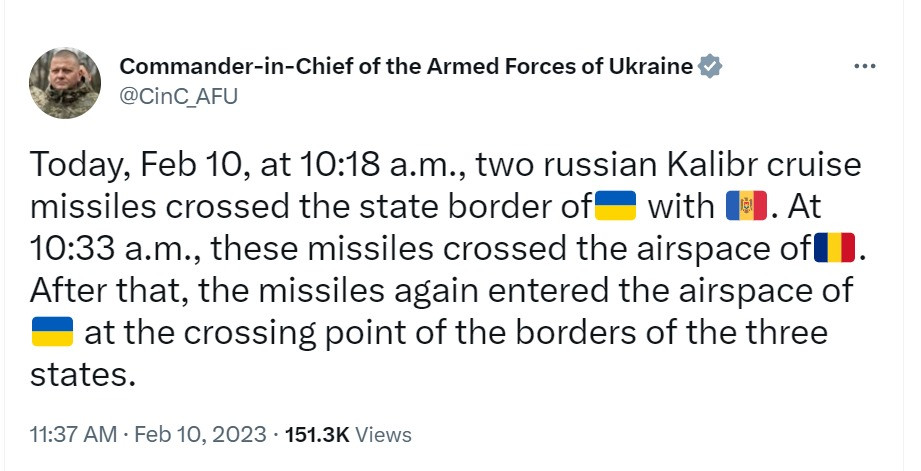Click the "Views" label
Viewport: 921px width, 471px height.
(383, 435)
